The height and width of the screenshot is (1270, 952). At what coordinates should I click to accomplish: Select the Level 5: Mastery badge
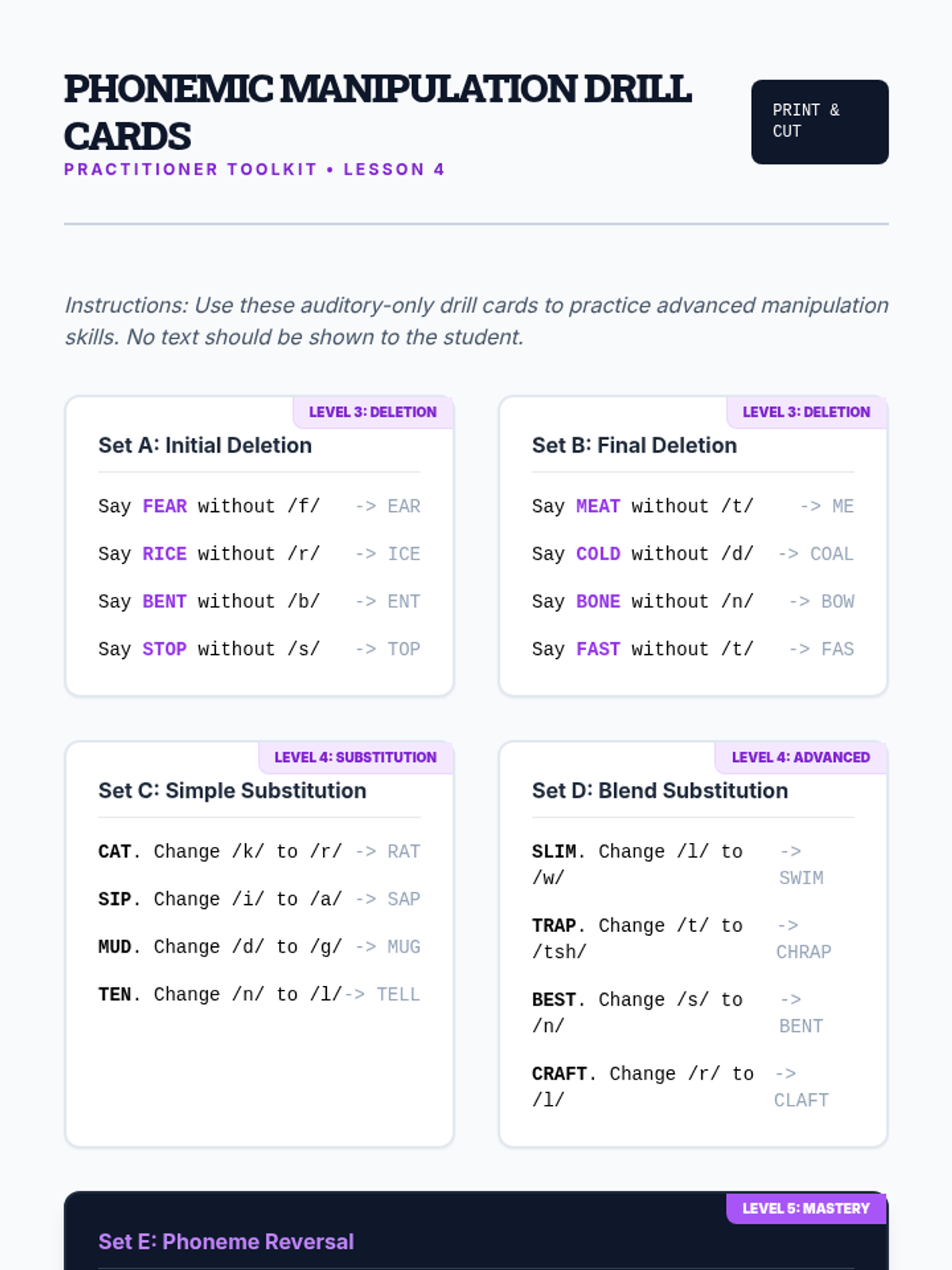805,1208
